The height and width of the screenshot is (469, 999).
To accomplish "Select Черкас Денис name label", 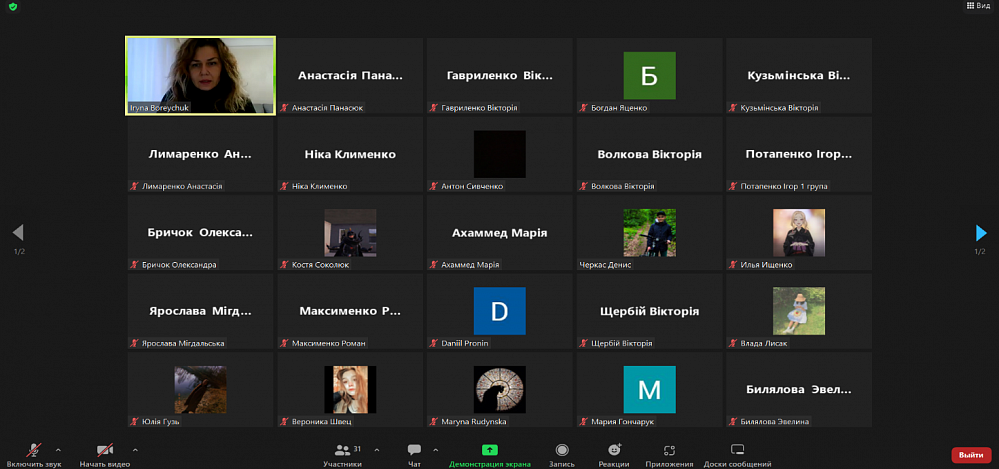I will (x=605, y=265).
